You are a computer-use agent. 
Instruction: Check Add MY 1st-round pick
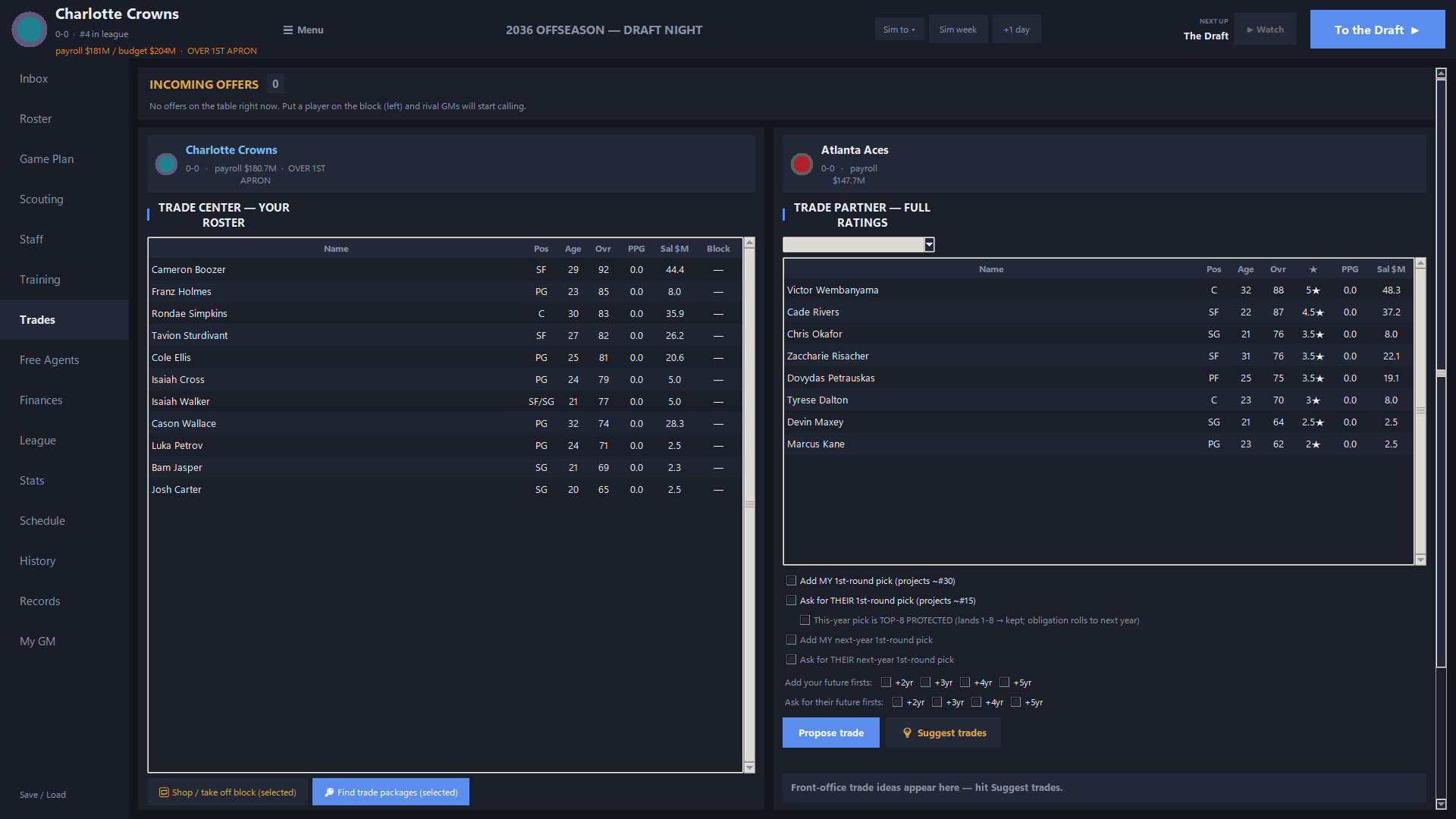coord(791,581)
